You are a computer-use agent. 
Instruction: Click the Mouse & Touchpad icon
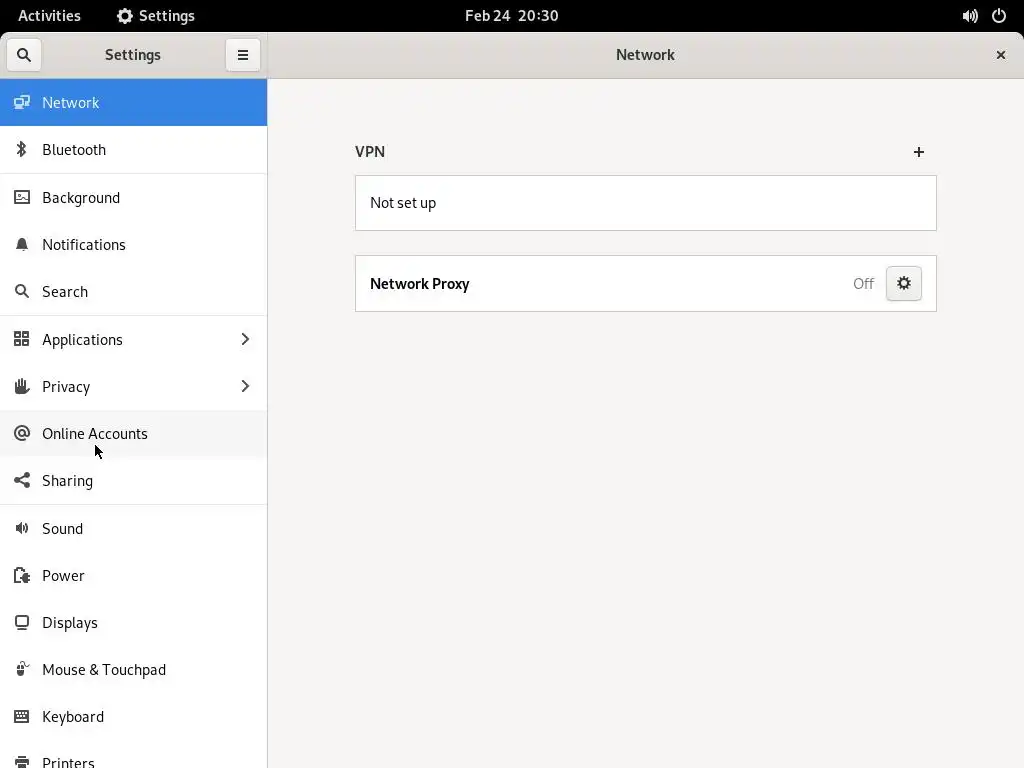tap(22, 669)
